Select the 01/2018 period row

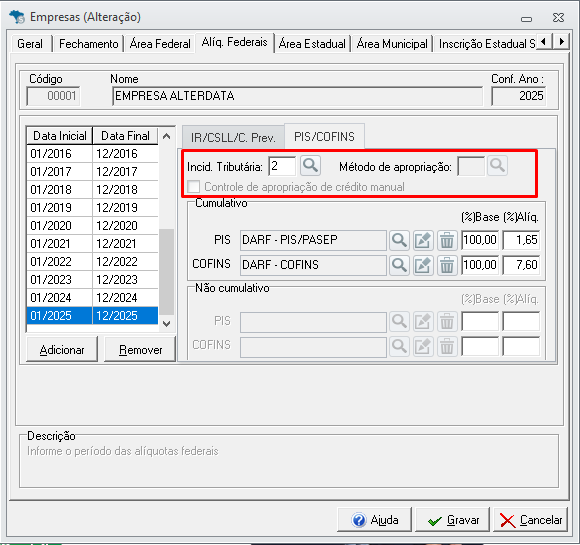[x=92, y=189]
